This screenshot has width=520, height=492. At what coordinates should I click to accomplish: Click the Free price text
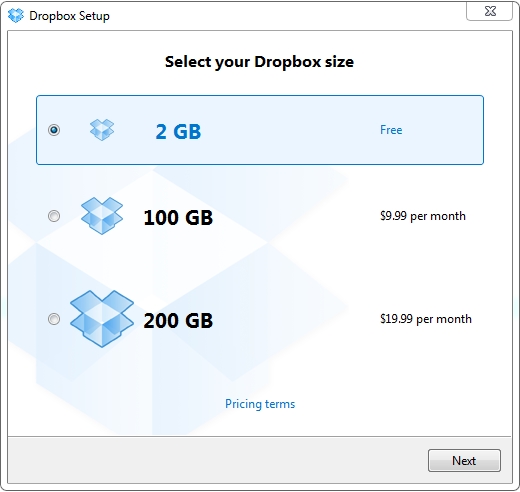[391, 130]
